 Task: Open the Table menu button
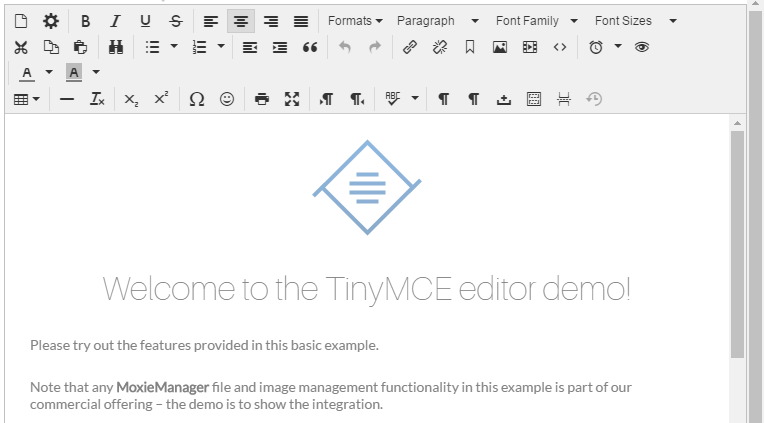click(x=27, y=99)
